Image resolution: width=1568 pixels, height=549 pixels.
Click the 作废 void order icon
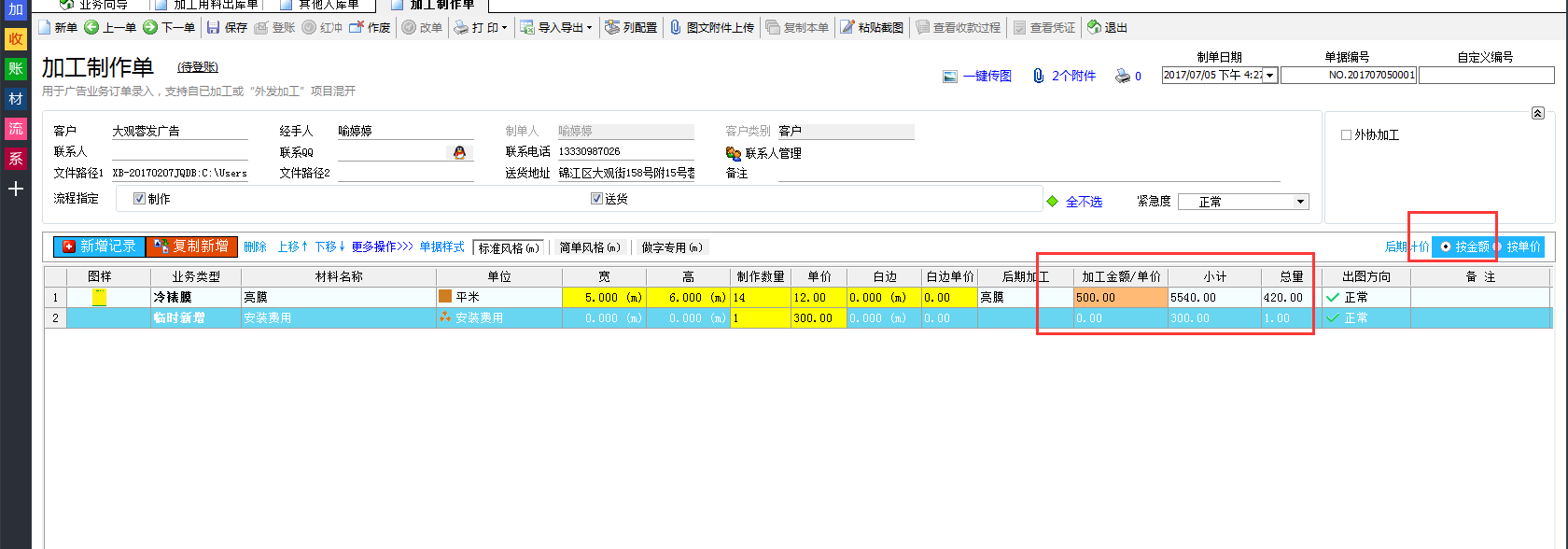point(357,28)
